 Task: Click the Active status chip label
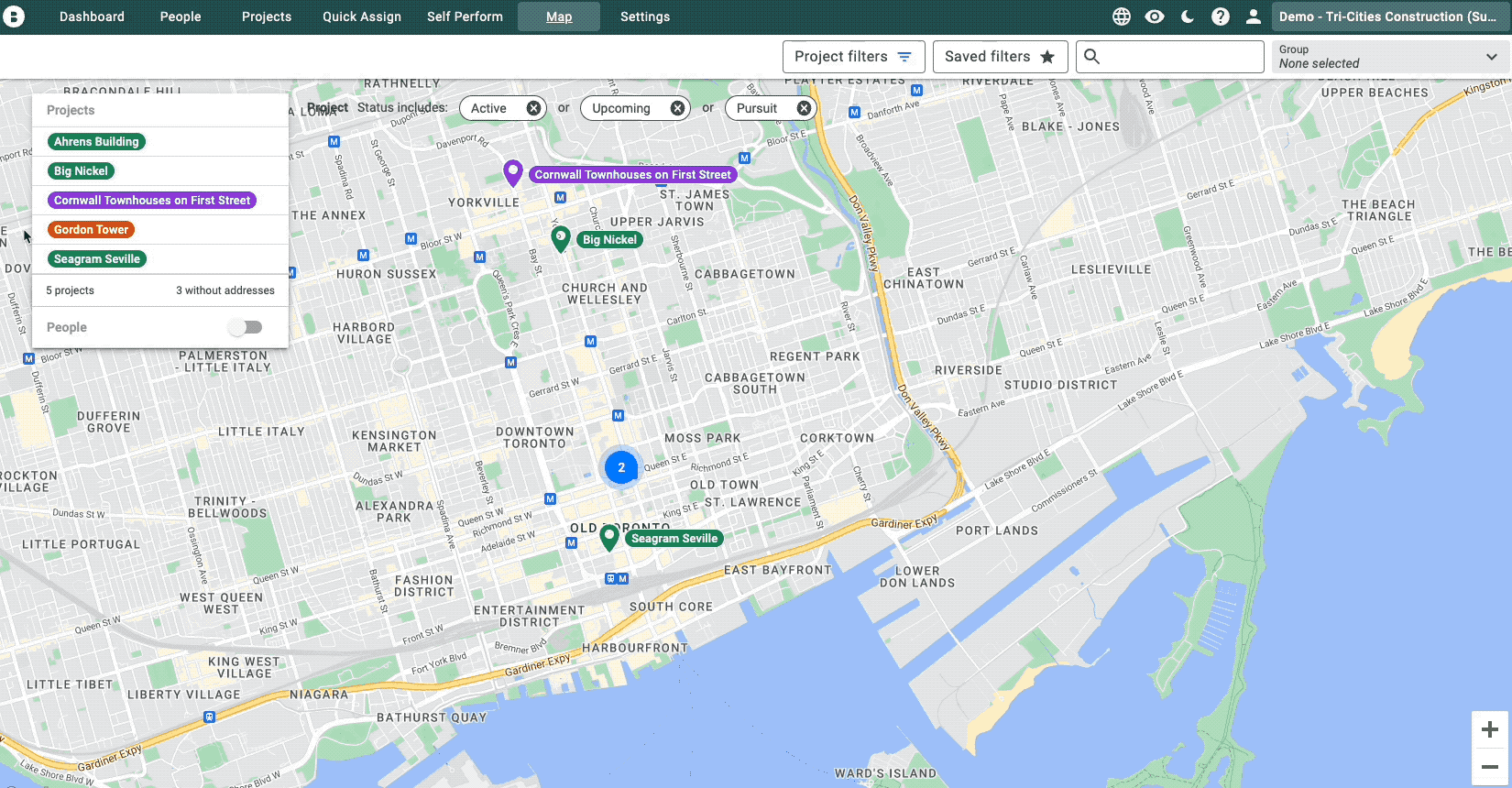[x=488, y=108]
